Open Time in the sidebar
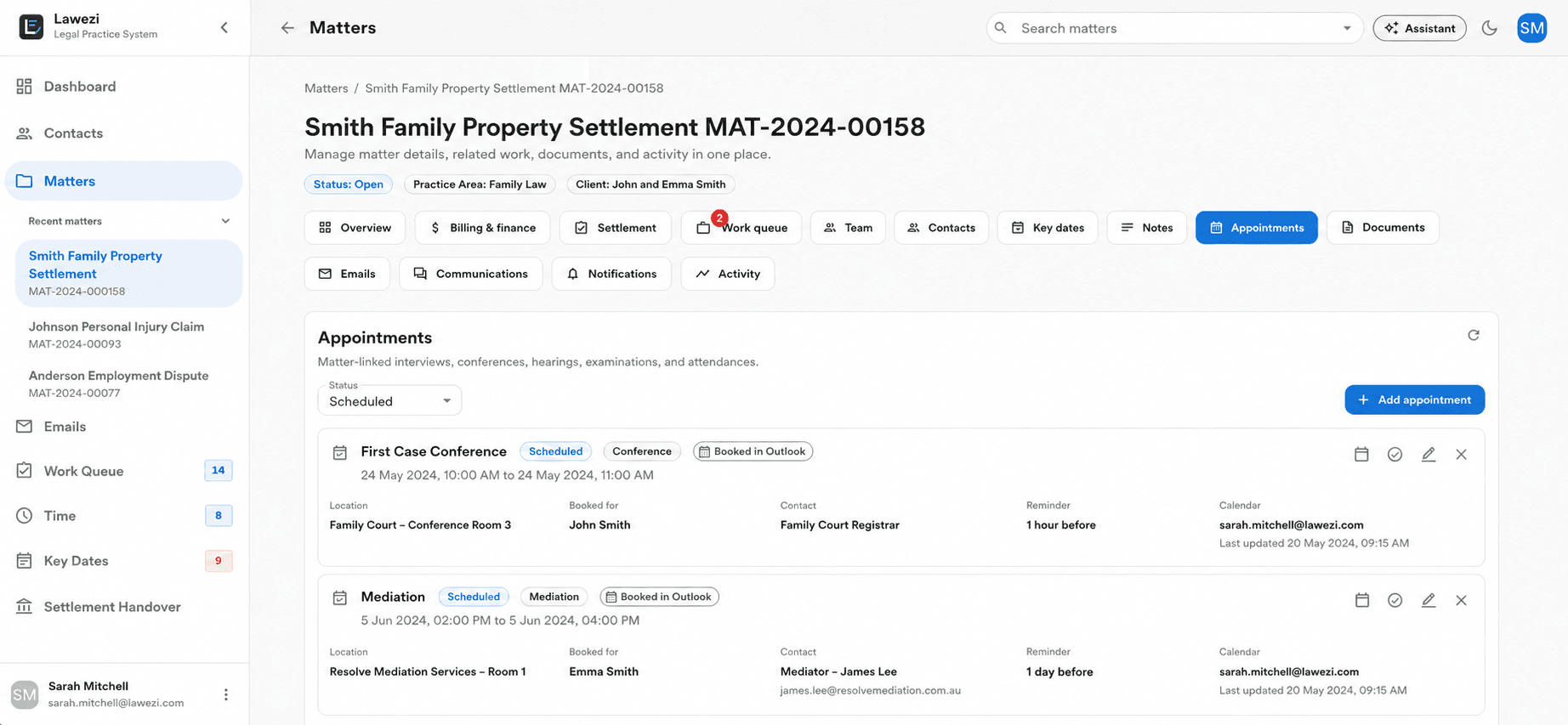Image resolution: width=1568 pixels, height=725 pixels. point(124,516)
